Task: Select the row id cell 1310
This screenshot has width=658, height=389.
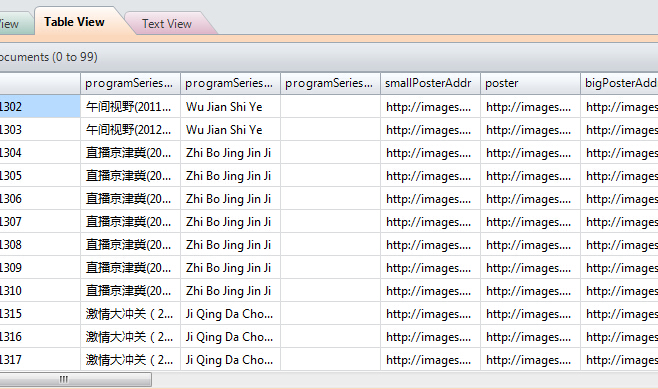Action: coord(40,291)
